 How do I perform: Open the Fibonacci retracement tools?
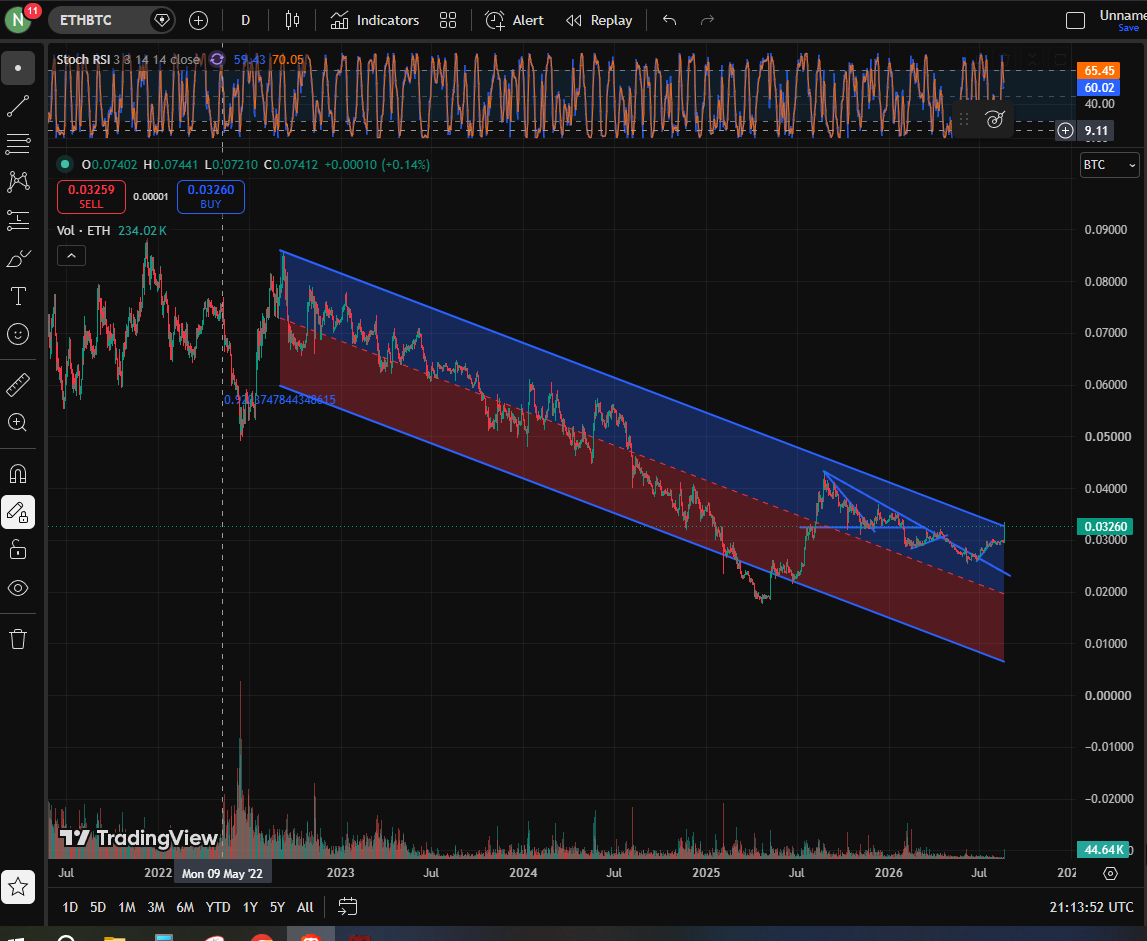point(18,144)
